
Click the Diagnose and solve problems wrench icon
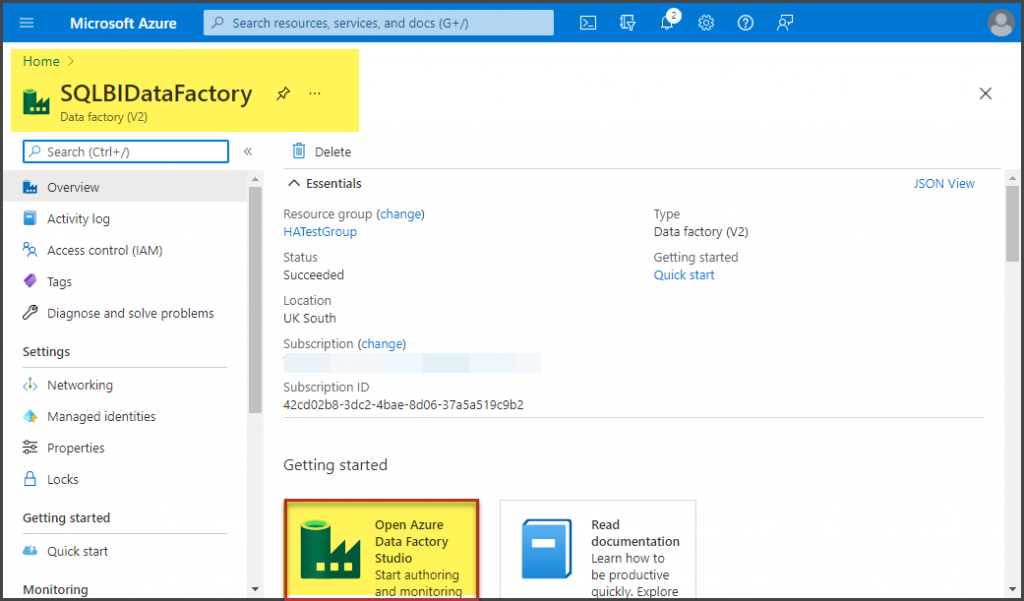30,313
